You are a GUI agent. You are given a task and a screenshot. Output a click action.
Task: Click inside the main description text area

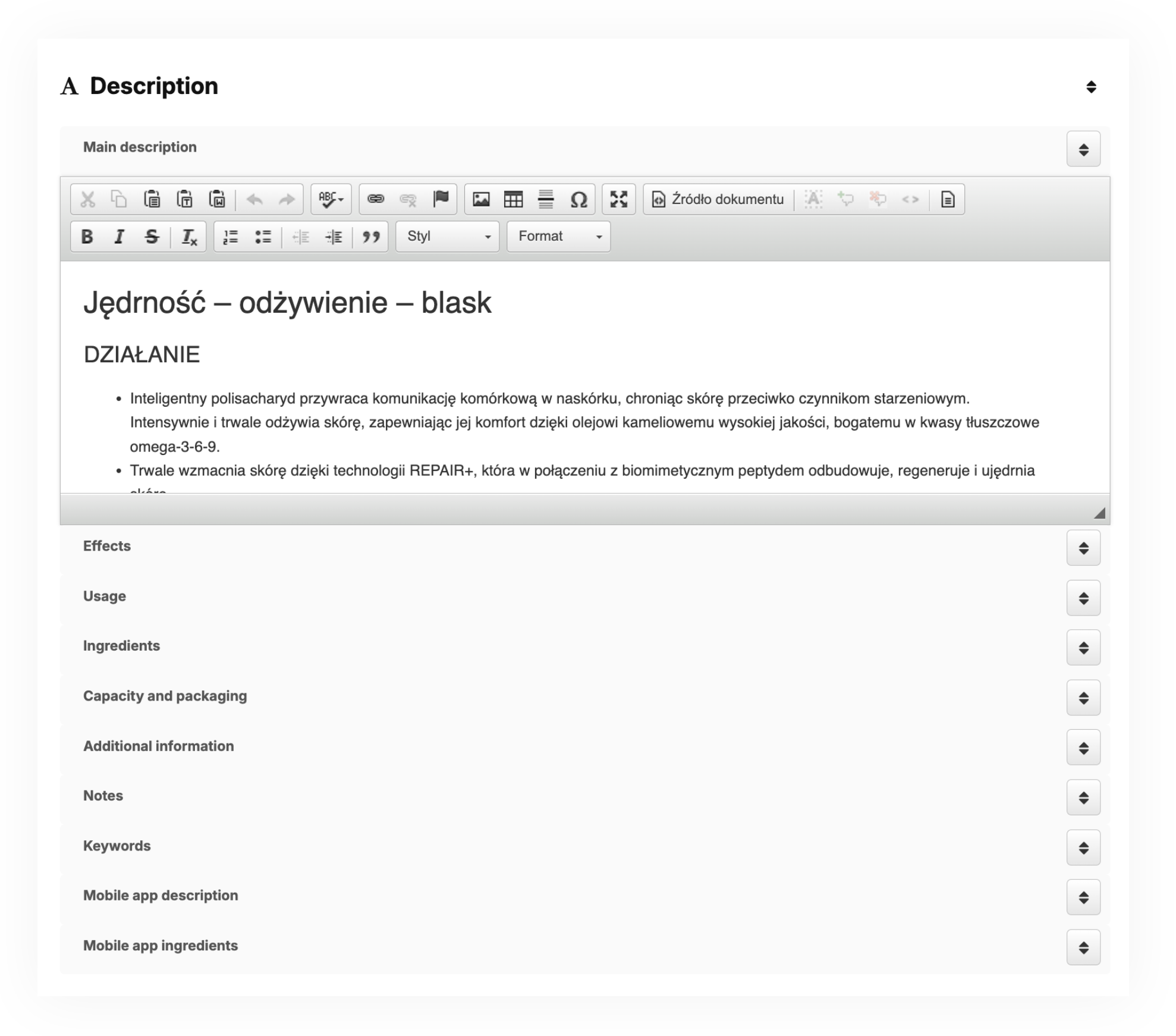click(x=535, y=381)
